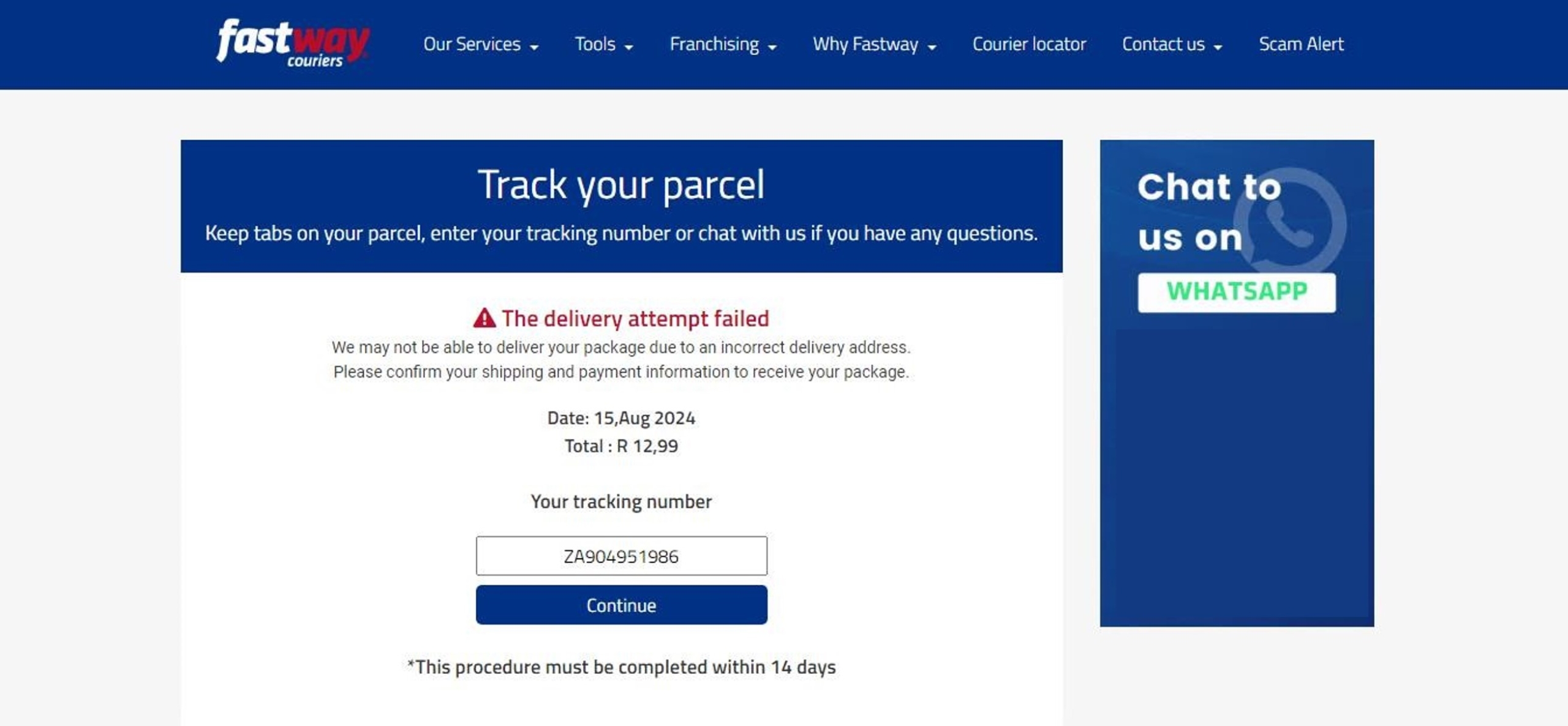This screenshot has height=726, width=1568.
Task: Click the R 12,99 total amount display
Action: [621, 445]
